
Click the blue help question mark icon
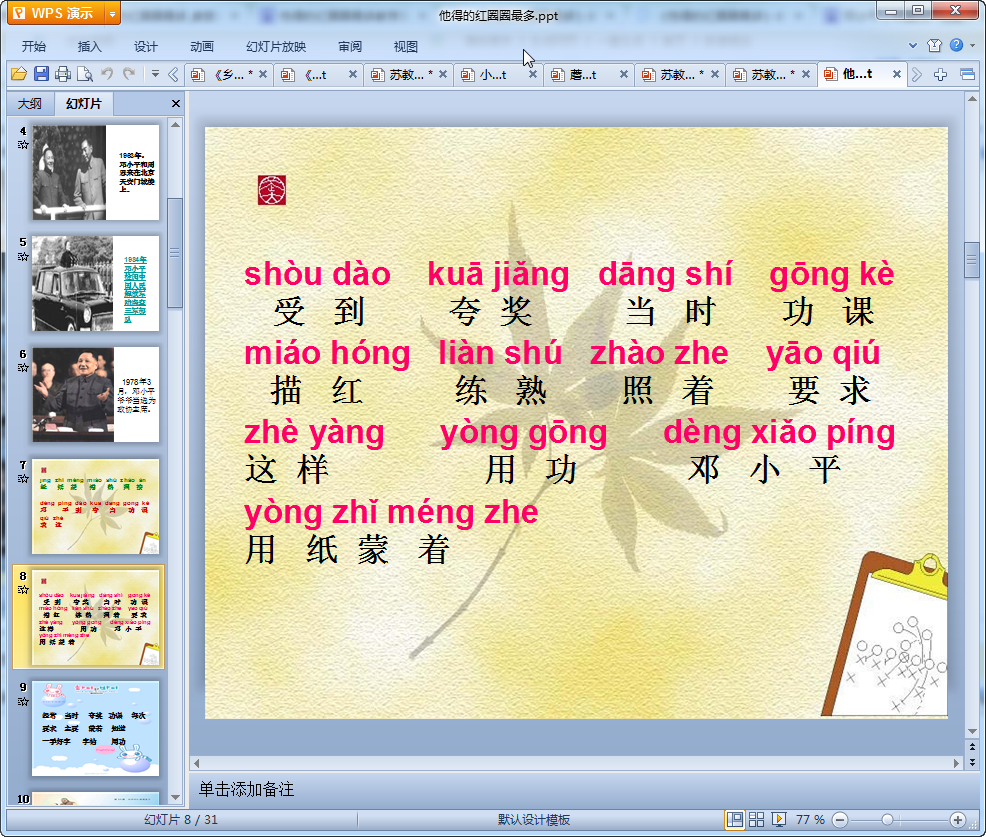[x=956, y=45]
